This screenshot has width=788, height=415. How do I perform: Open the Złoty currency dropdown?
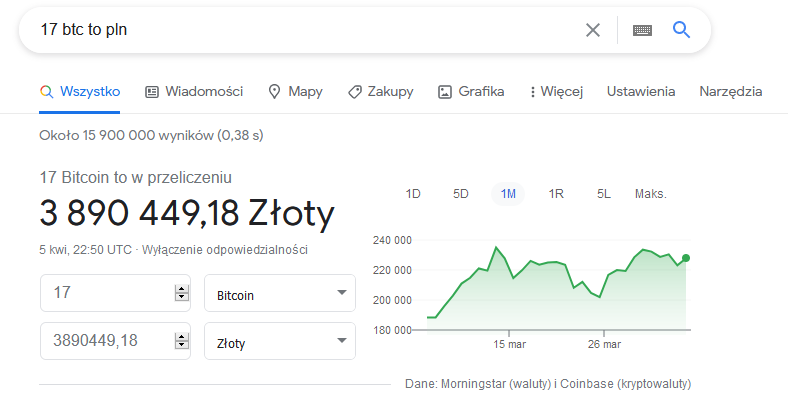click(x=279, y=342)
